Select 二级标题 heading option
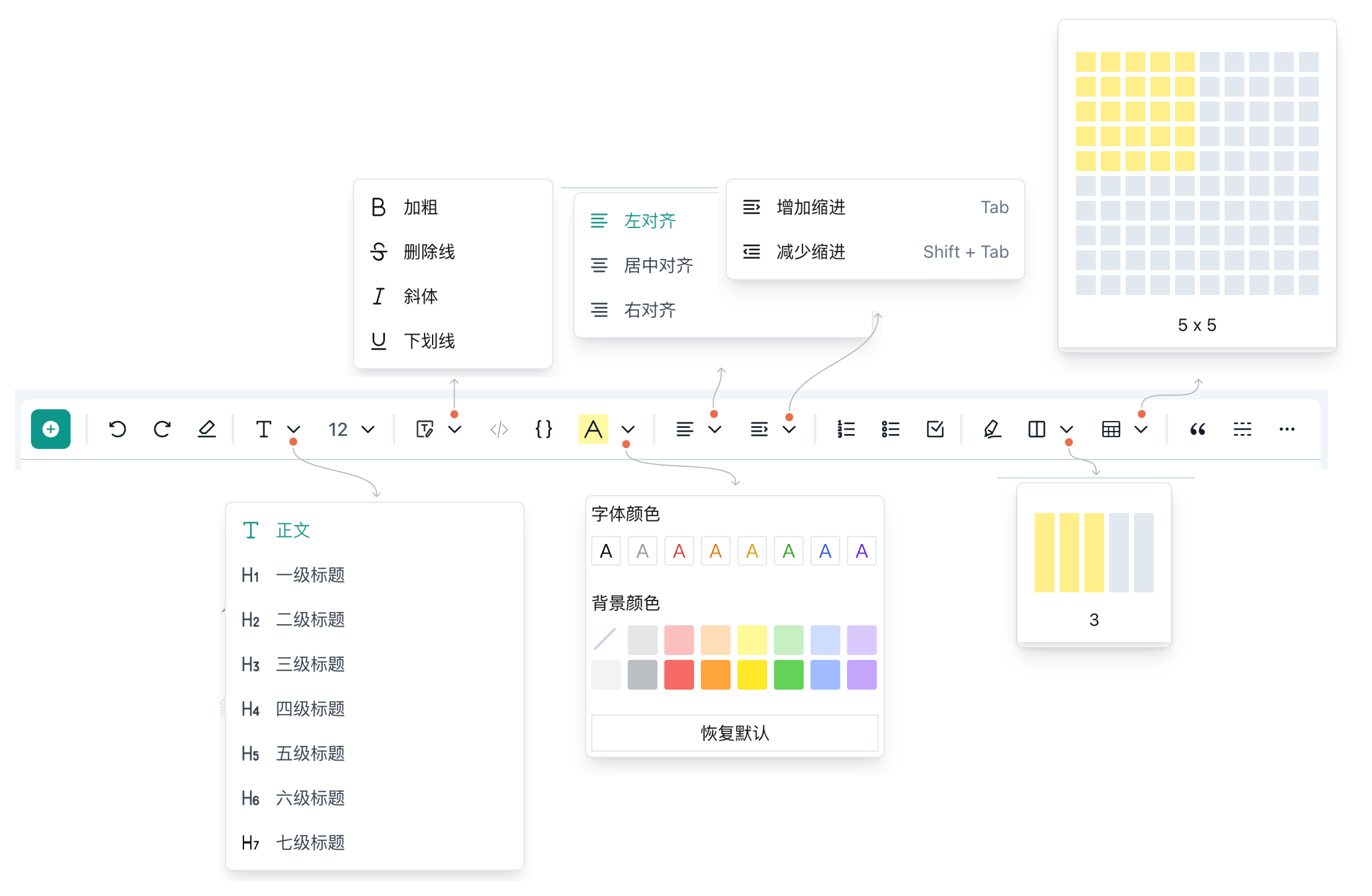The width and height of the screenshot is (1372, 896). pos(310,620)
